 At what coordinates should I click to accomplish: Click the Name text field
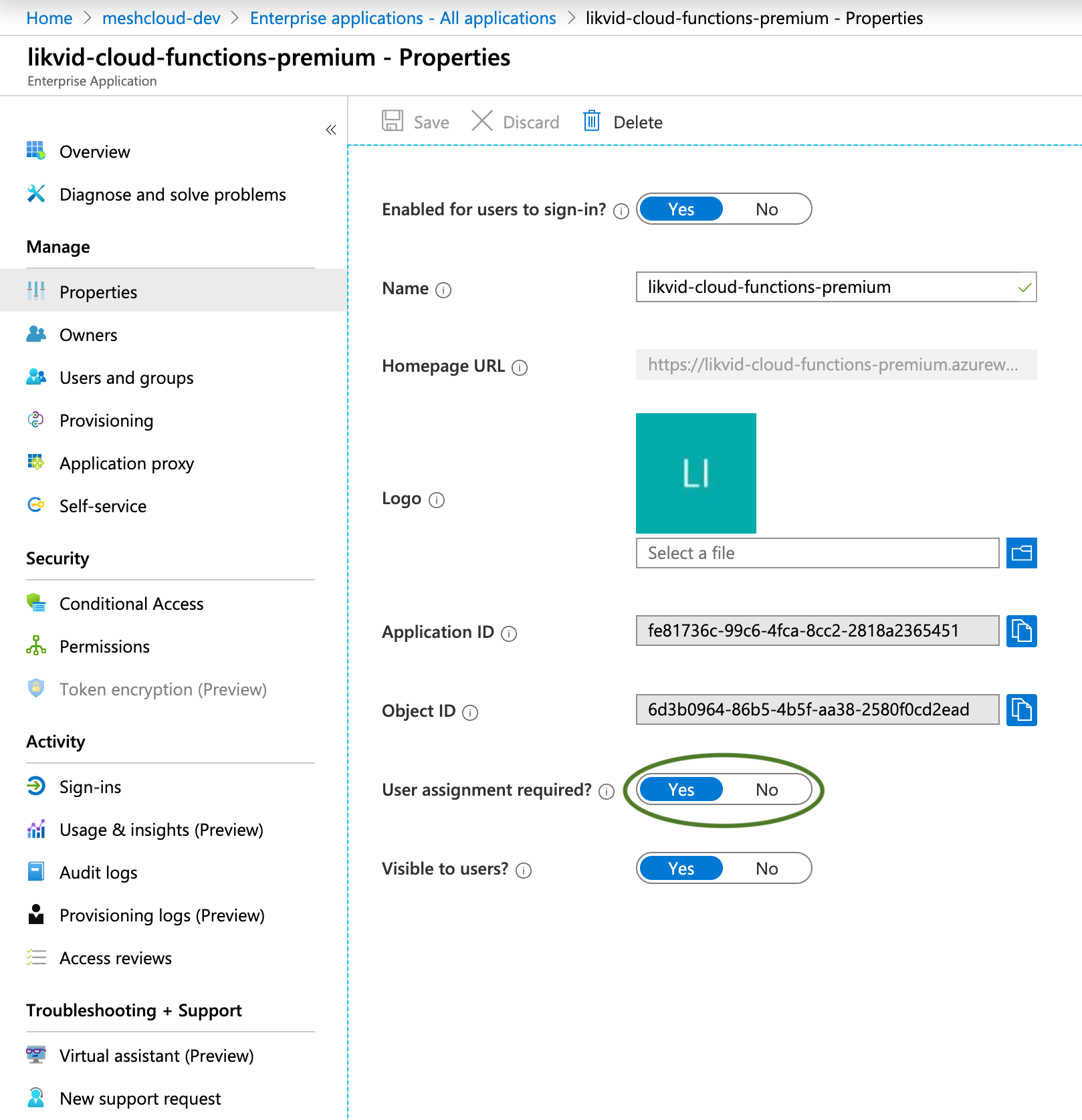[827, 287]
